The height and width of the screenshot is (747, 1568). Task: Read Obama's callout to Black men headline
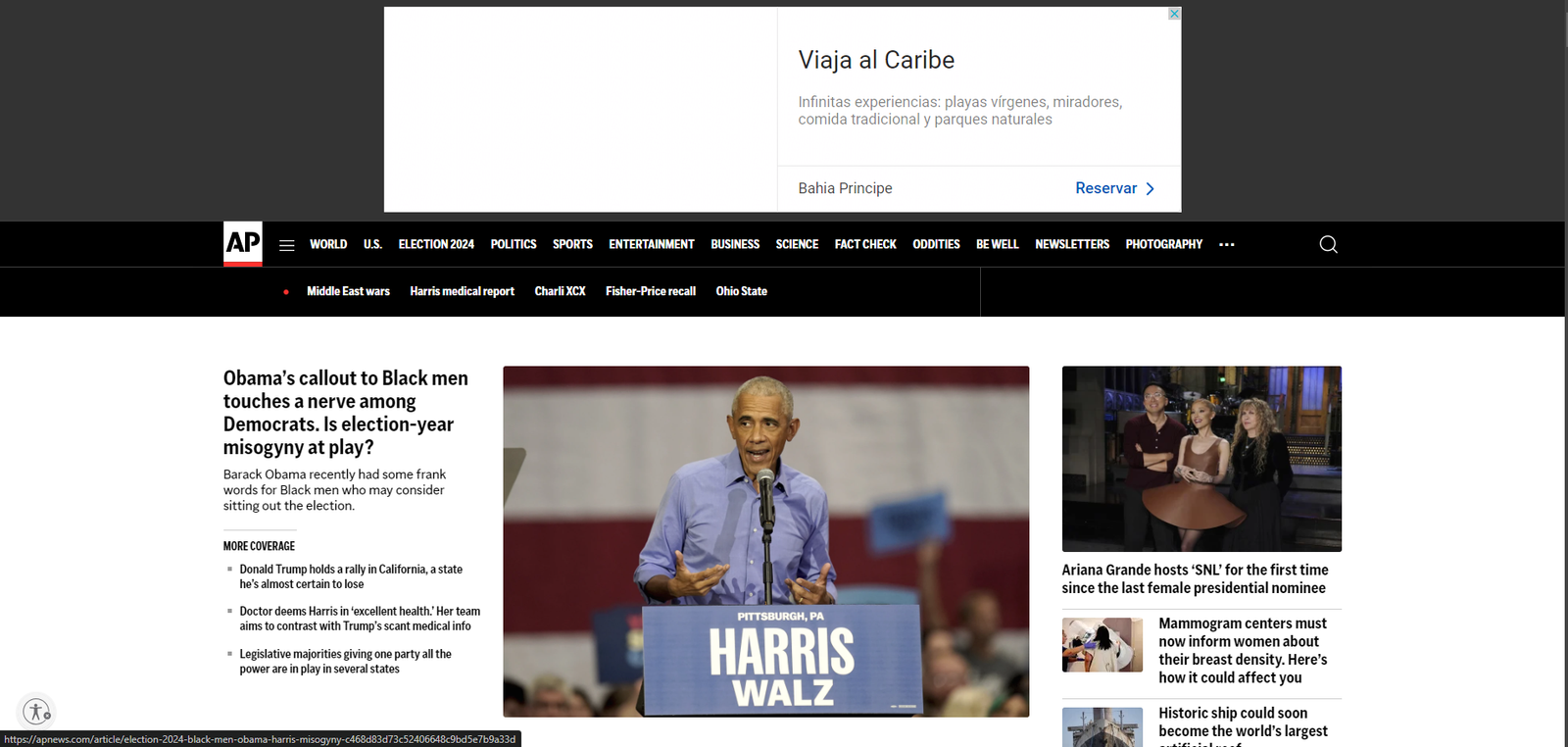[x=345, y=412]
